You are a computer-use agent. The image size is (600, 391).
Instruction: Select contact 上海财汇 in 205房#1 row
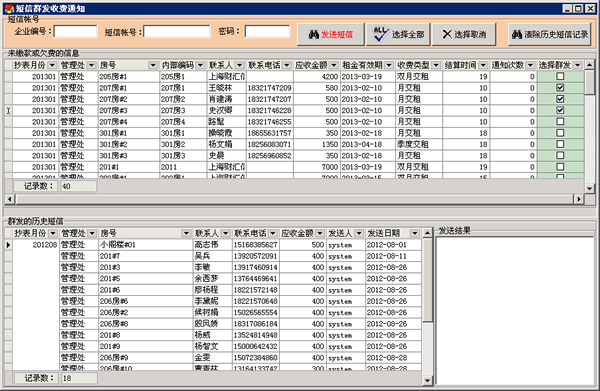pos(227,77)
